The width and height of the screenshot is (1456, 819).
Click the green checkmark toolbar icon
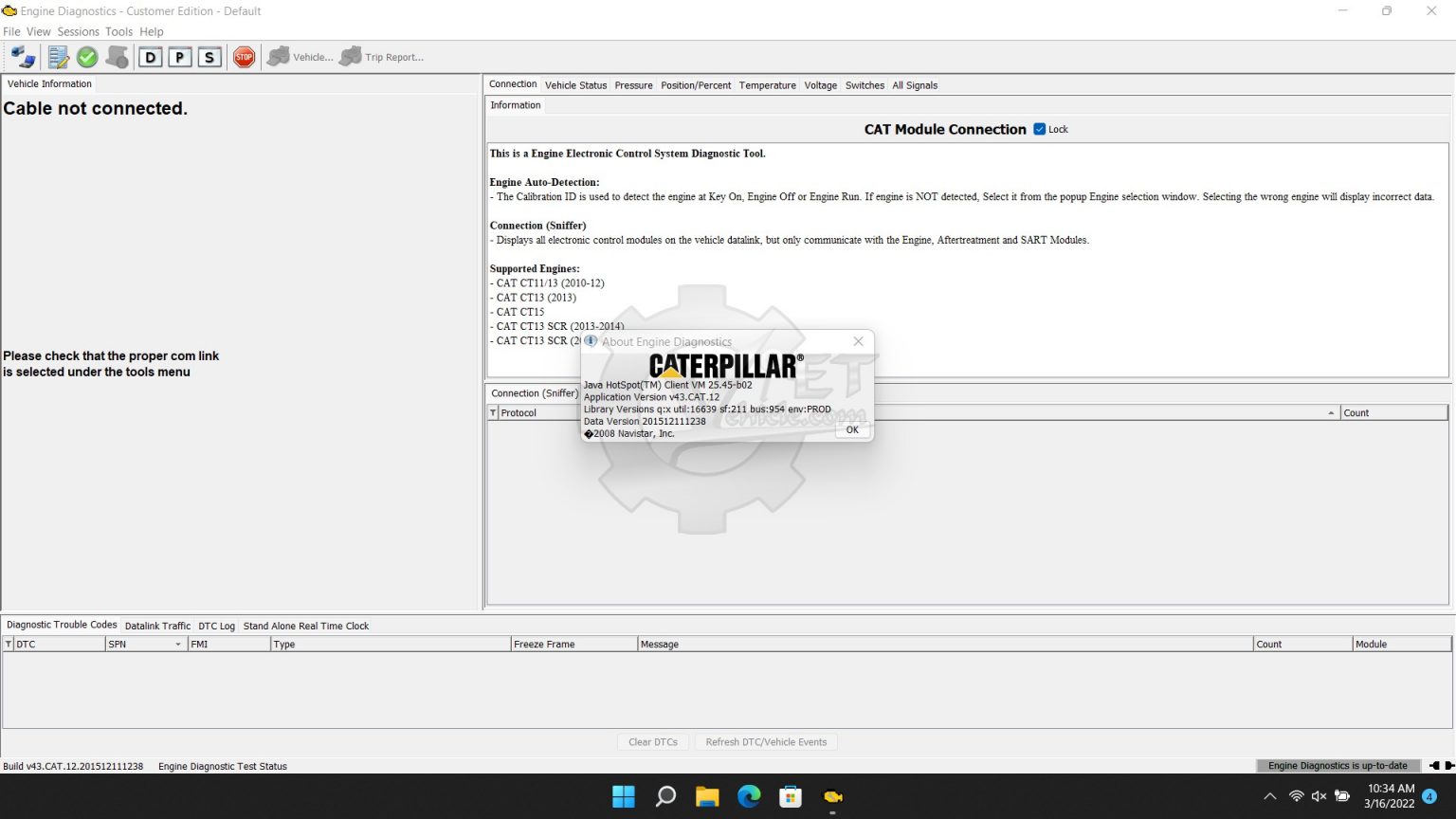point(86,57)
